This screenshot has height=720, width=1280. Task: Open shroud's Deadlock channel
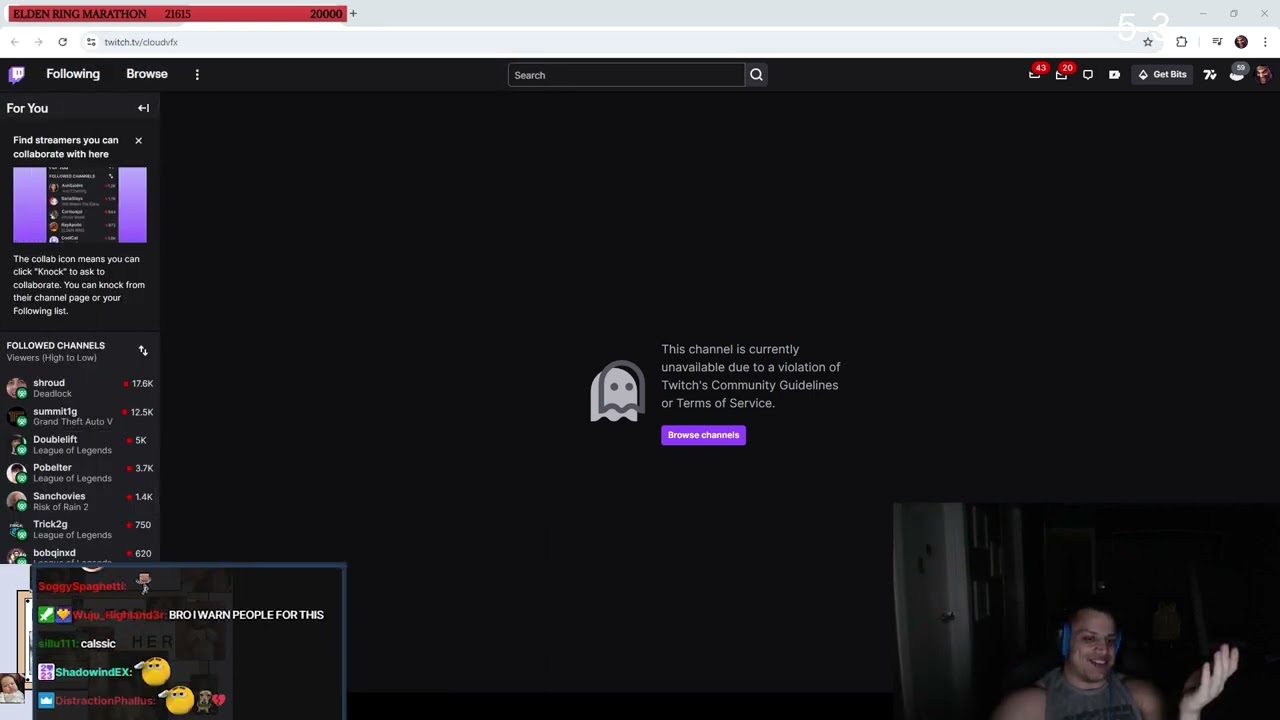(x=80, y=388)
